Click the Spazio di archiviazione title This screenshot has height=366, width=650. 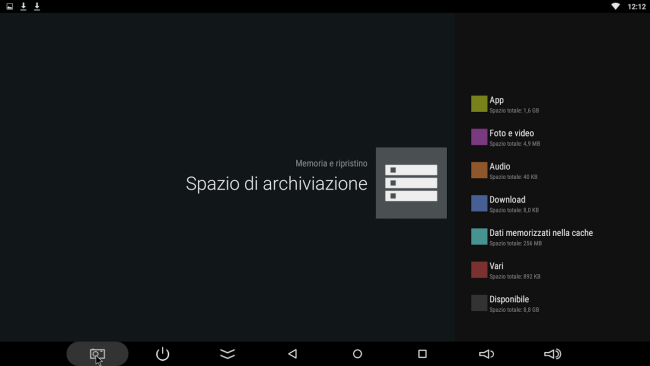(276, 184)
